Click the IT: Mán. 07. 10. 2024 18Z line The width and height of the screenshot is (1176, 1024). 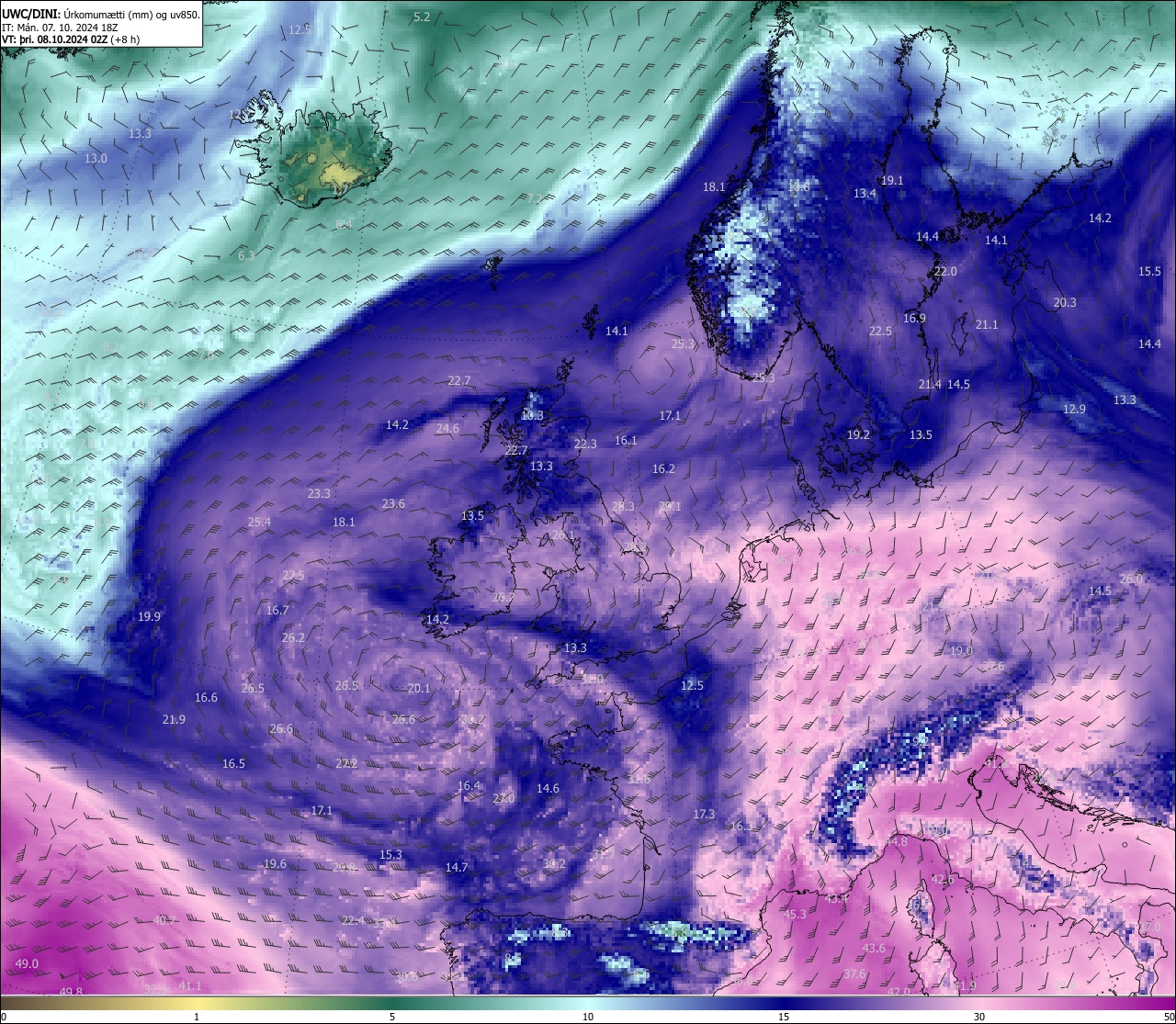point(60,28)
